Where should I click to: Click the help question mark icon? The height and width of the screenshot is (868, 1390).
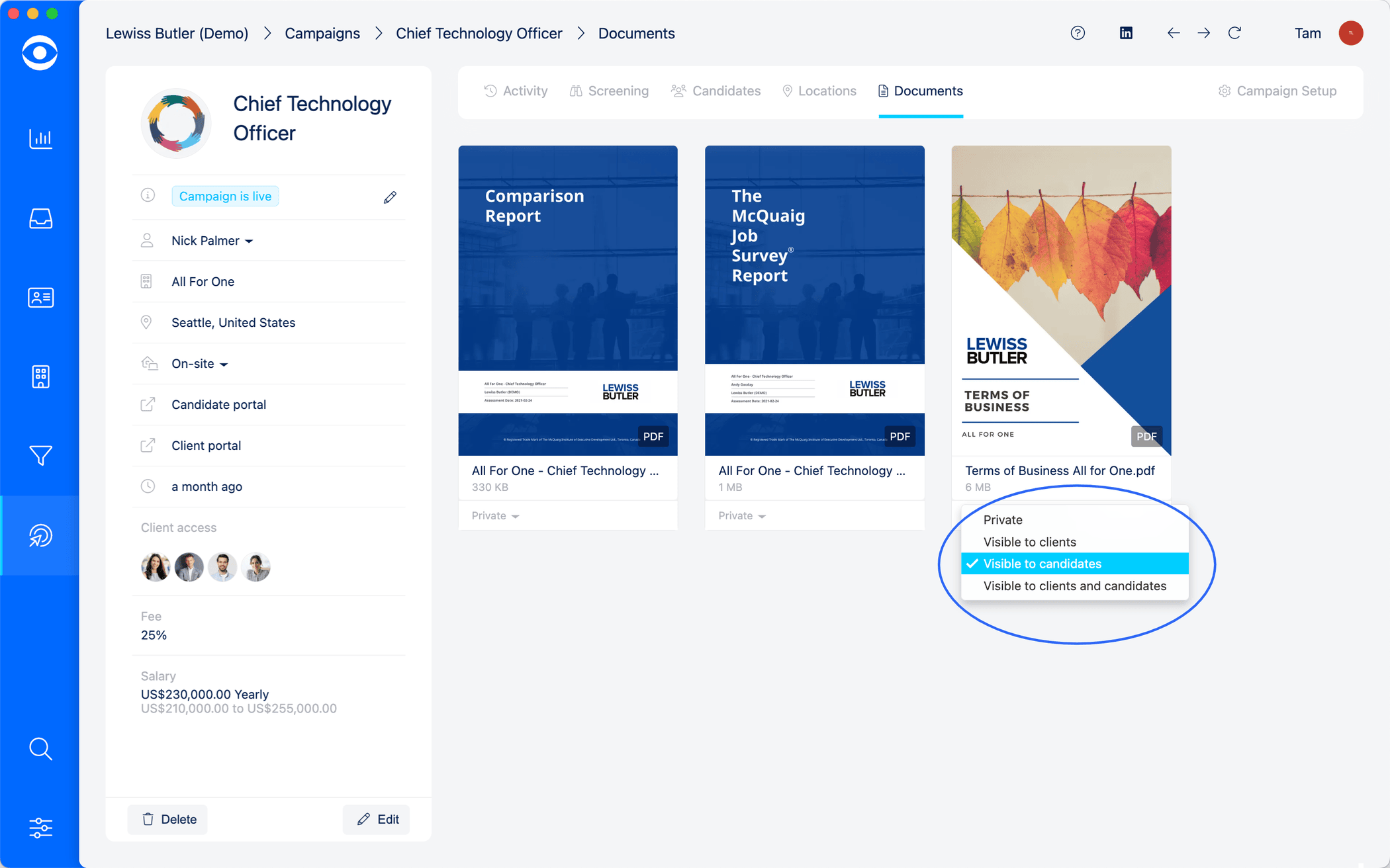pos(1078,33)
